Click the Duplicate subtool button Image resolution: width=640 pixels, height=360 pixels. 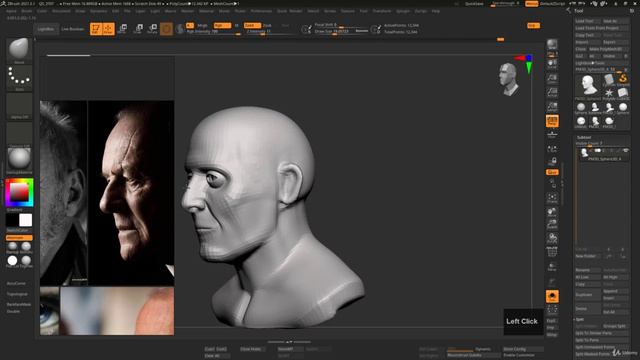(587, 295)
